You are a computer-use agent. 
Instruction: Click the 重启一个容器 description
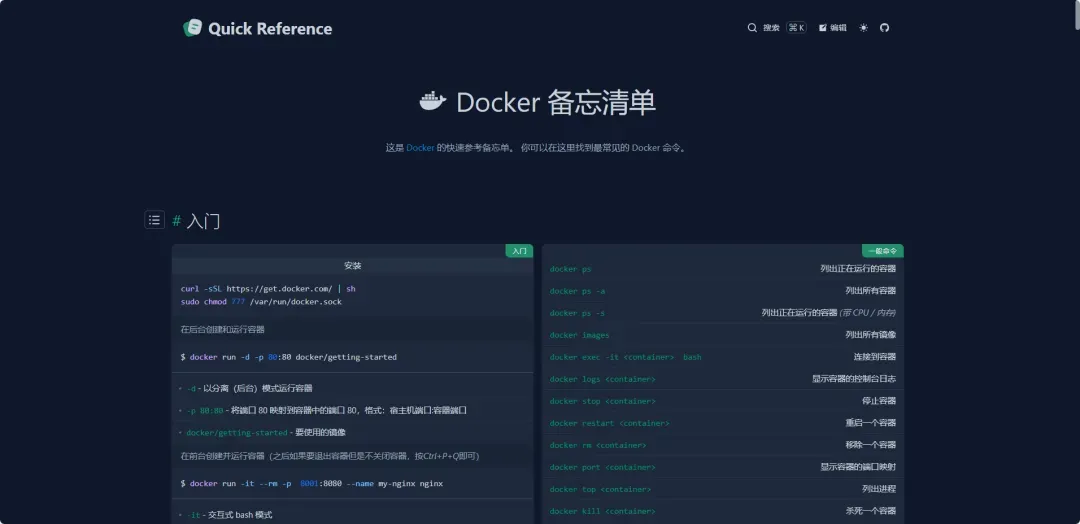tap(871, 423)
